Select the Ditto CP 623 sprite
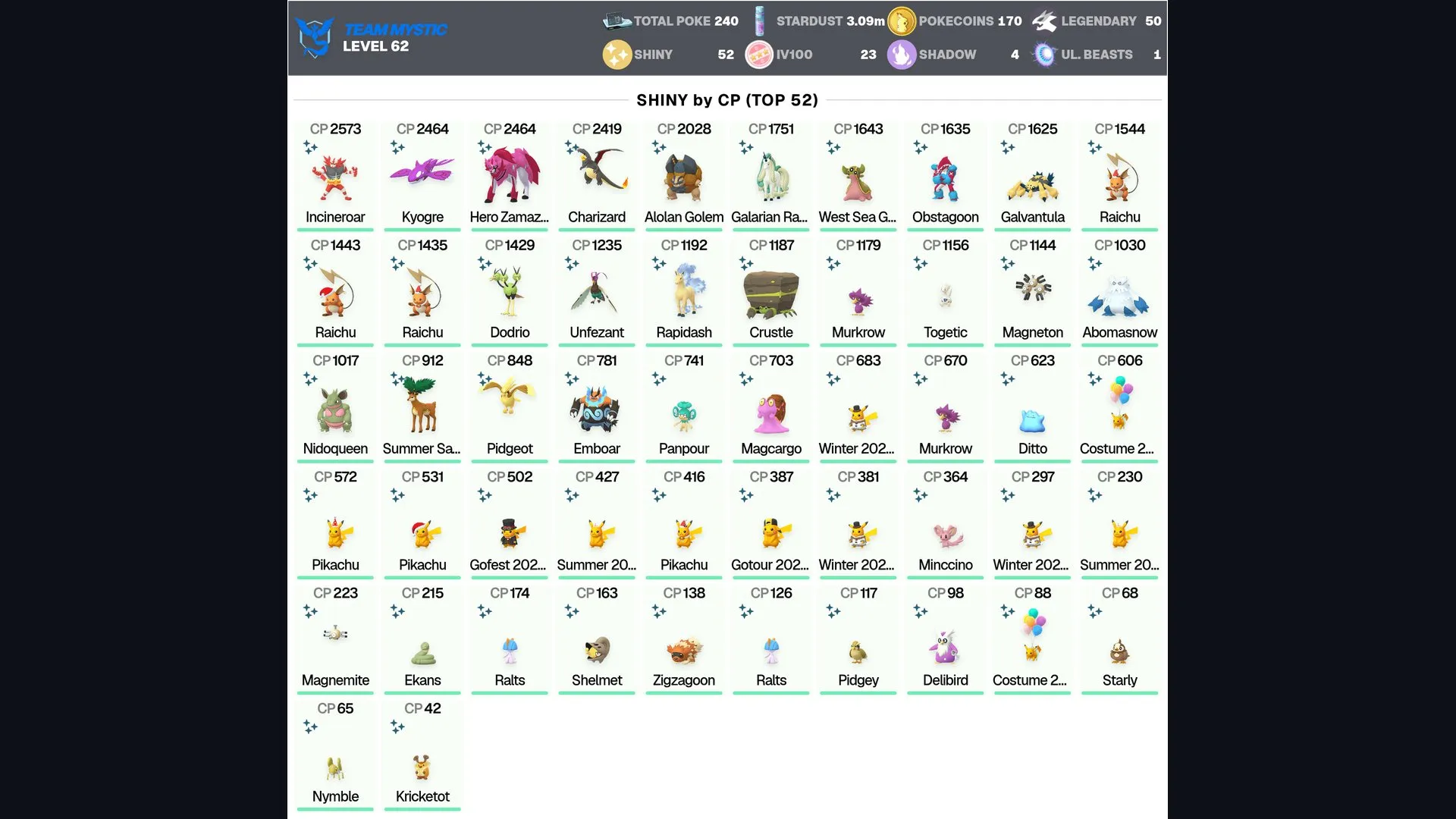 [x=1032, y=422]
